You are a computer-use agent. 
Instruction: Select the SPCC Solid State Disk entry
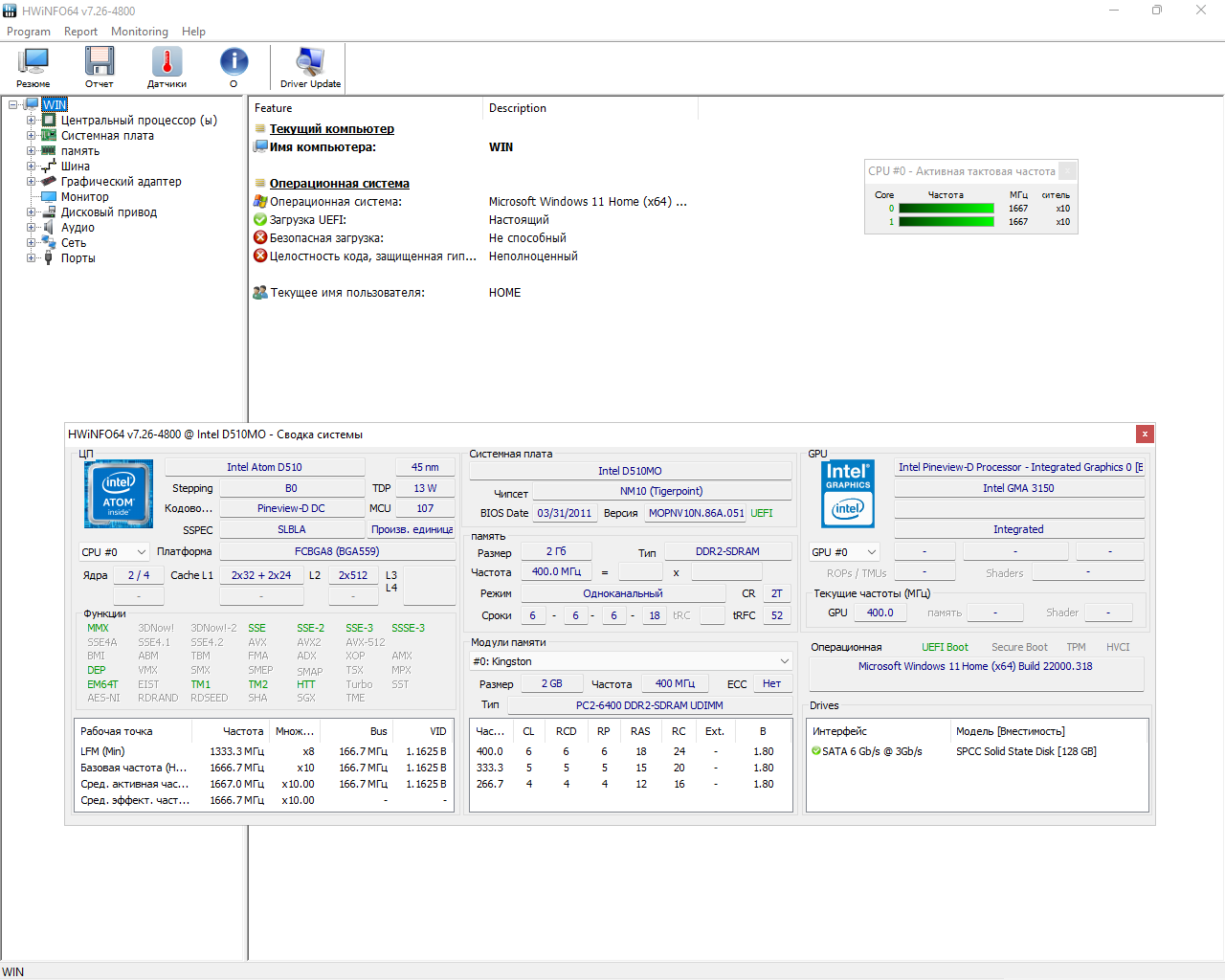click(1026, 751)
